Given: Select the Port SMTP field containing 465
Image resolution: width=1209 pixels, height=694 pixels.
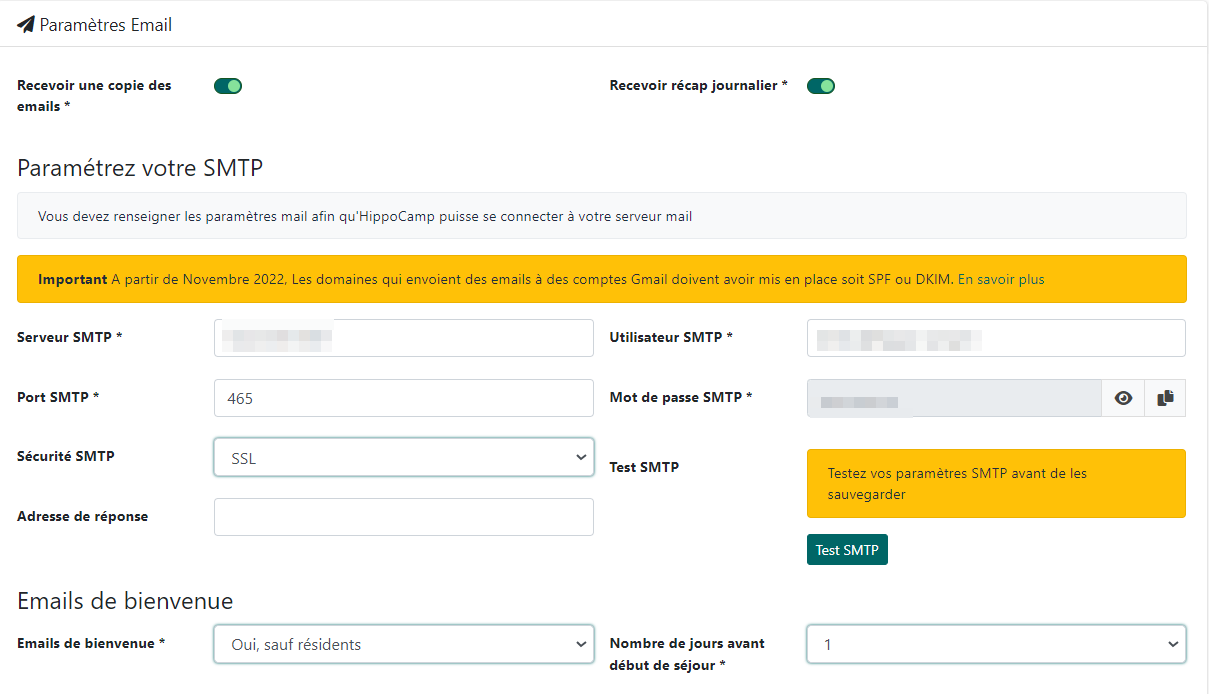Looking at the screenshot, I should [x=403, y=398].
